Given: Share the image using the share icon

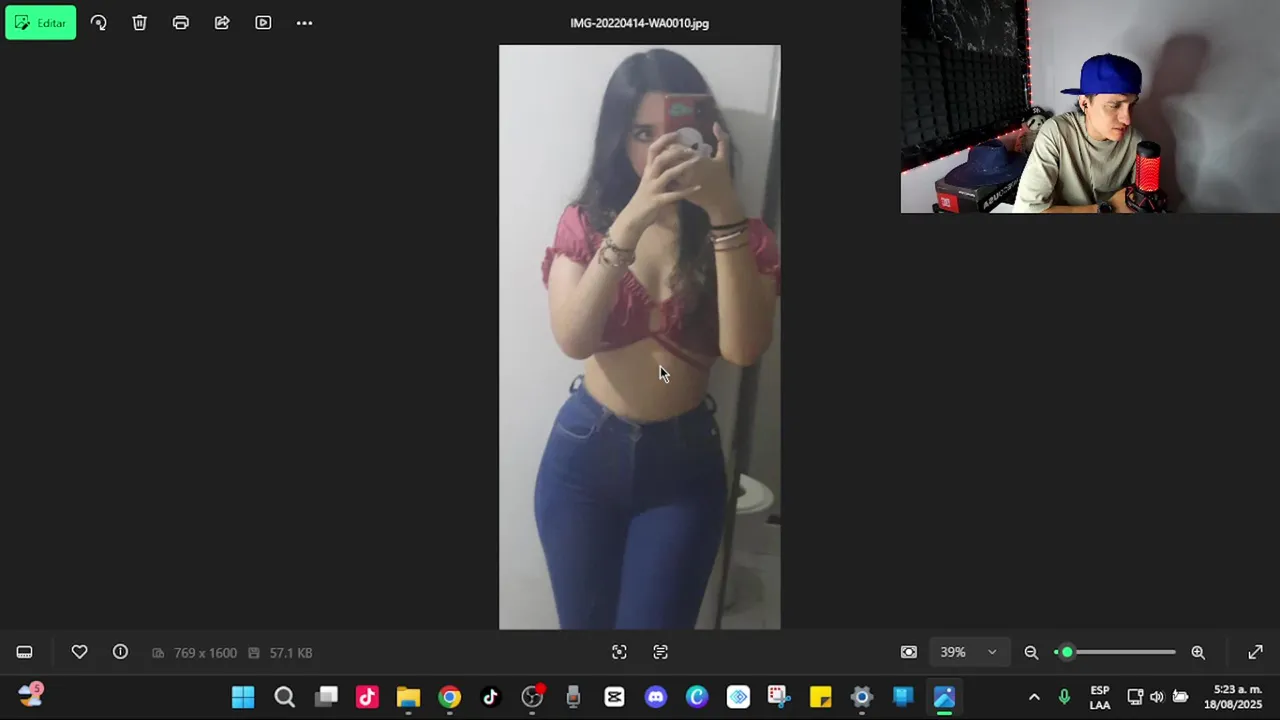Looking at the screenshot, I should click(222, 23).
